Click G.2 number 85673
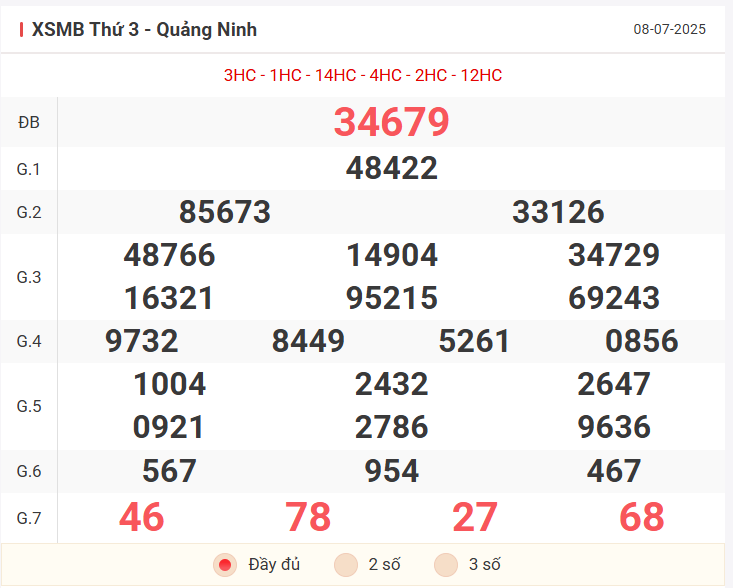Screen dimensions: 733x588 [225, 212]
